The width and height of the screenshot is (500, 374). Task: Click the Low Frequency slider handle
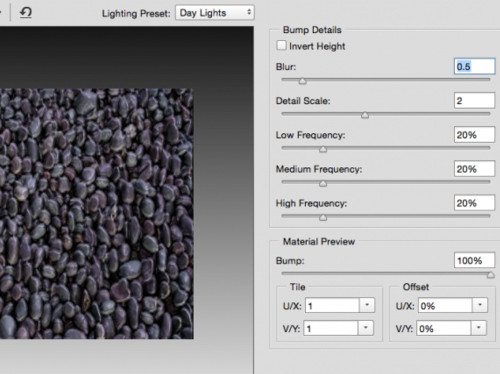click(x=323, y=149)
